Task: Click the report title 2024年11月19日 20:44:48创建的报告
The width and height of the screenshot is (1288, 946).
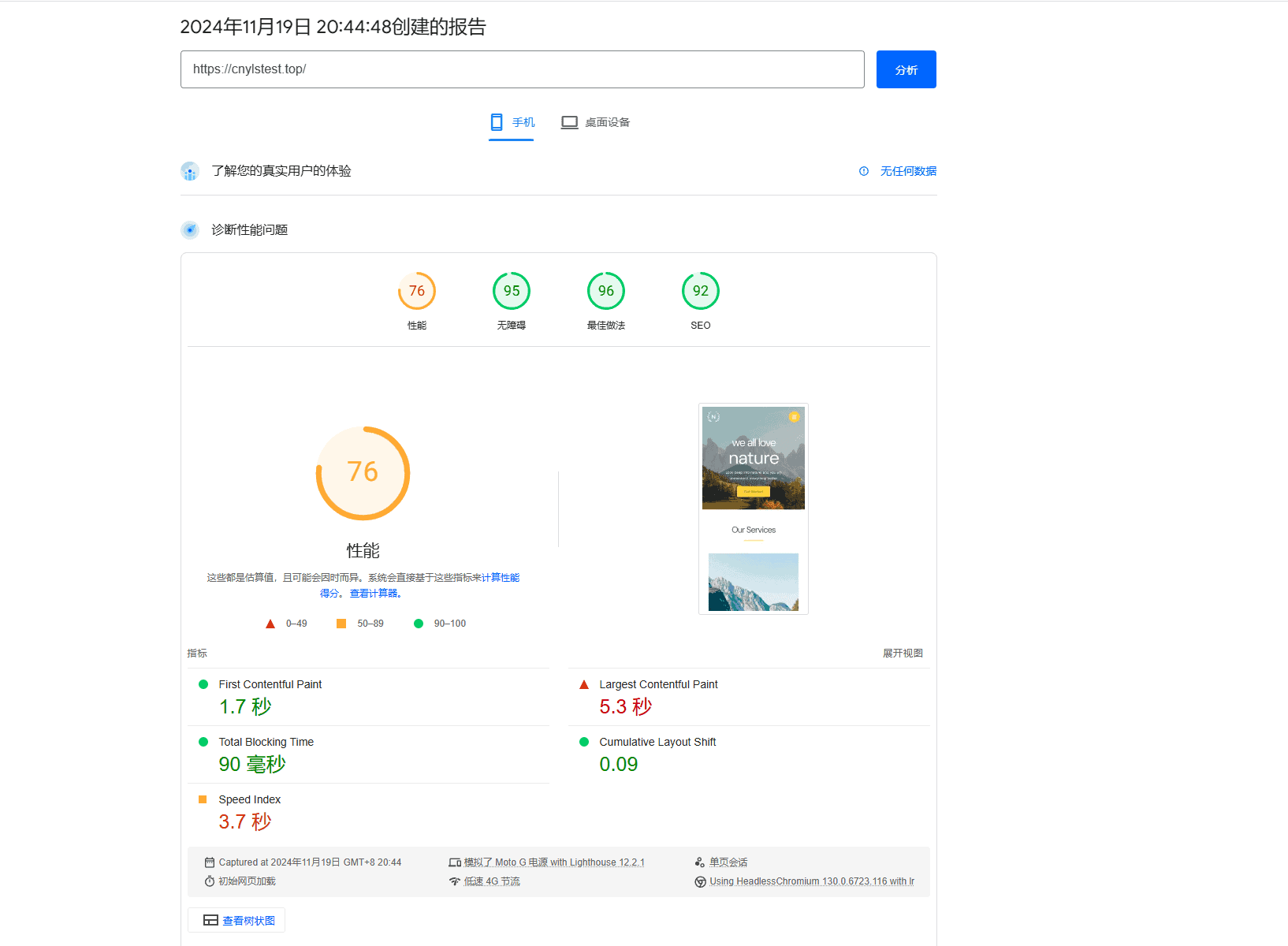Action: 333,27
